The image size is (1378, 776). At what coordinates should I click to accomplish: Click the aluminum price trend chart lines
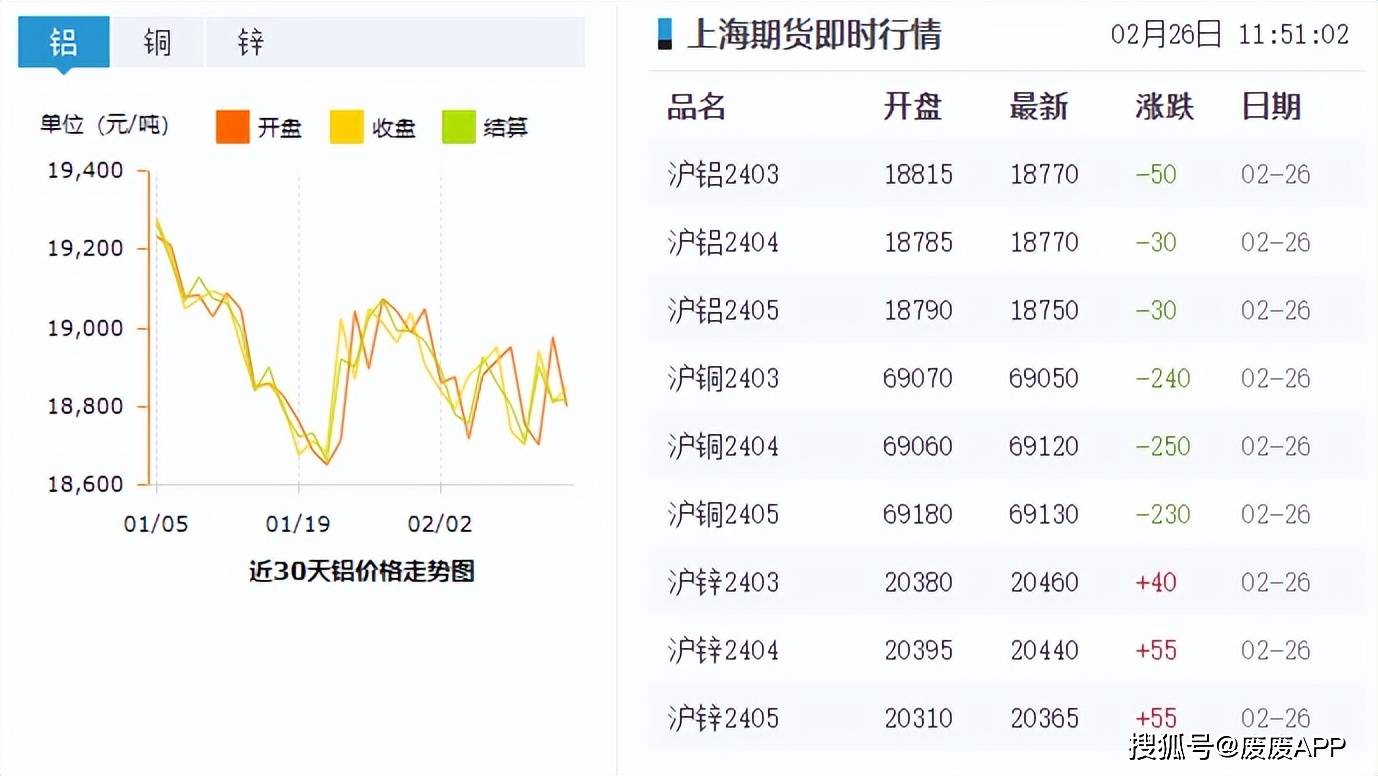point(361,340)
